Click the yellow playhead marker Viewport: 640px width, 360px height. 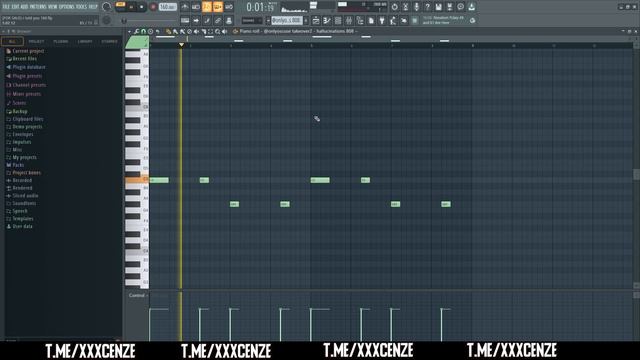(181, 44)
